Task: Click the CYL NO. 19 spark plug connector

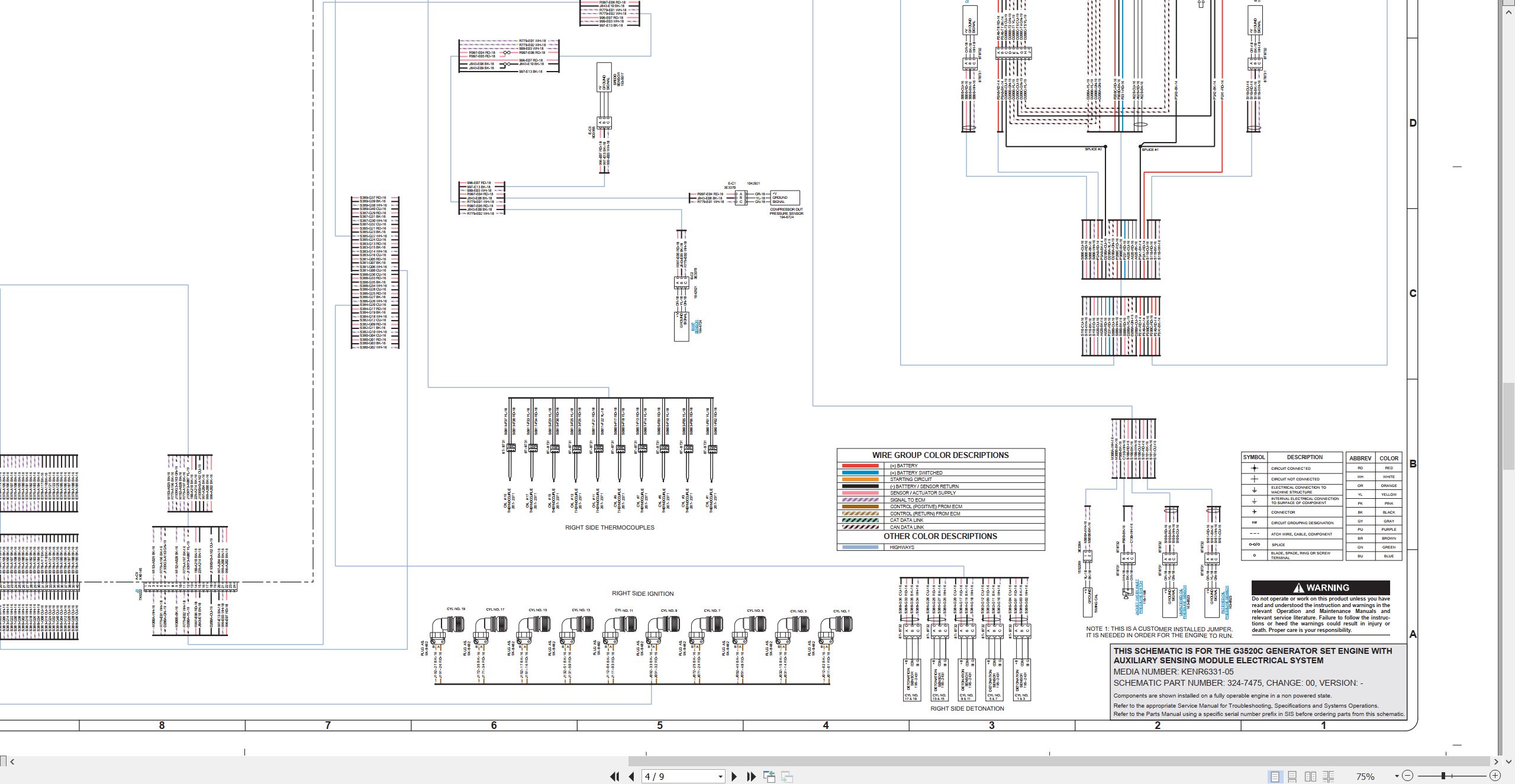Action: (448, 631)
